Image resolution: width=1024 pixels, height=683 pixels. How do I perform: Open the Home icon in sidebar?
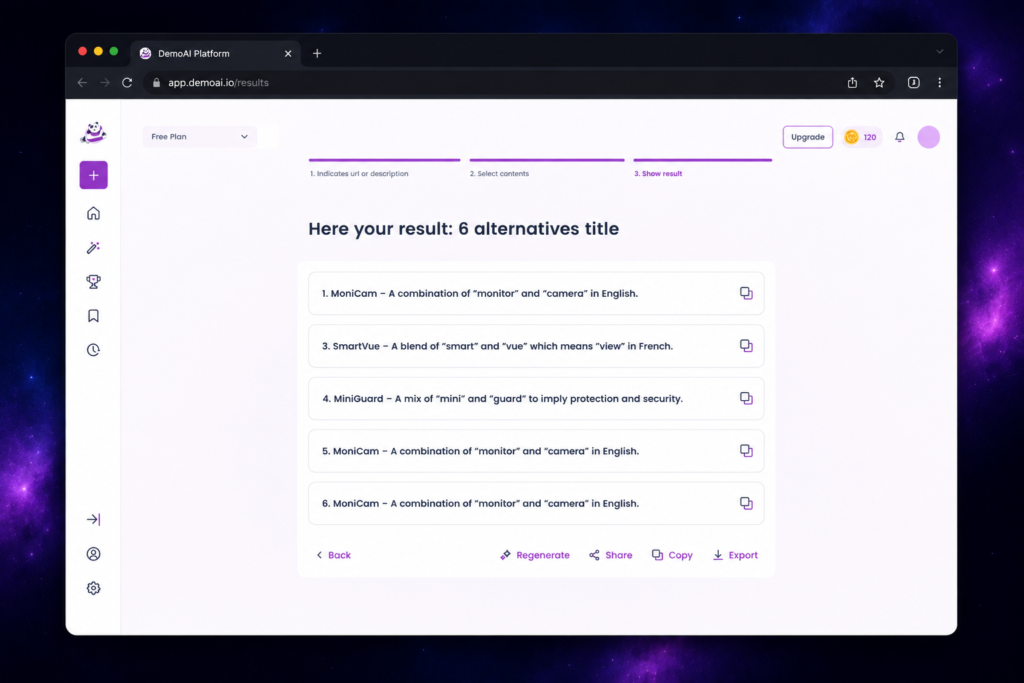[93, 214]
